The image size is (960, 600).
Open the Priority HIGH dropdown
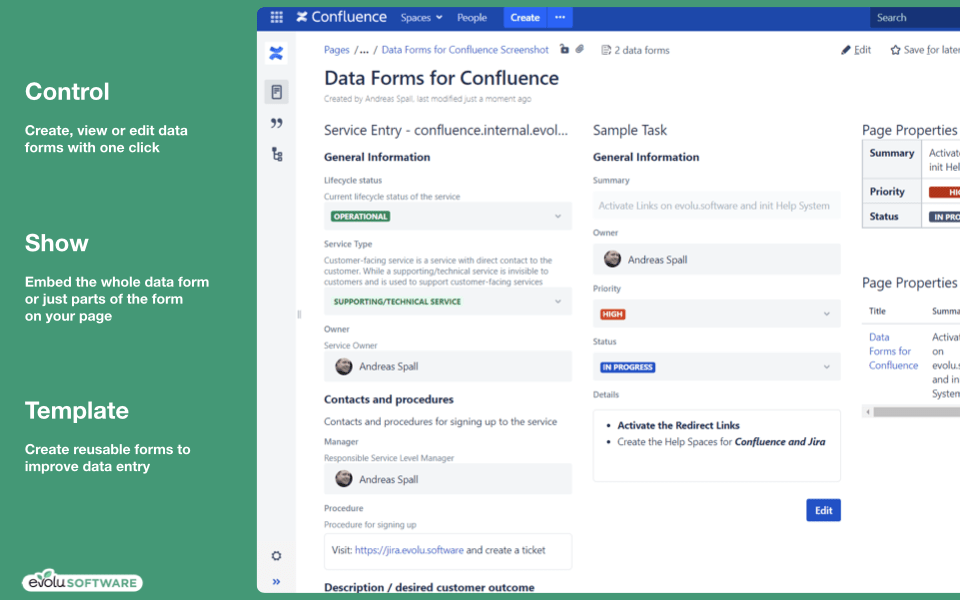pyautogui.click(x=716, y=314)
